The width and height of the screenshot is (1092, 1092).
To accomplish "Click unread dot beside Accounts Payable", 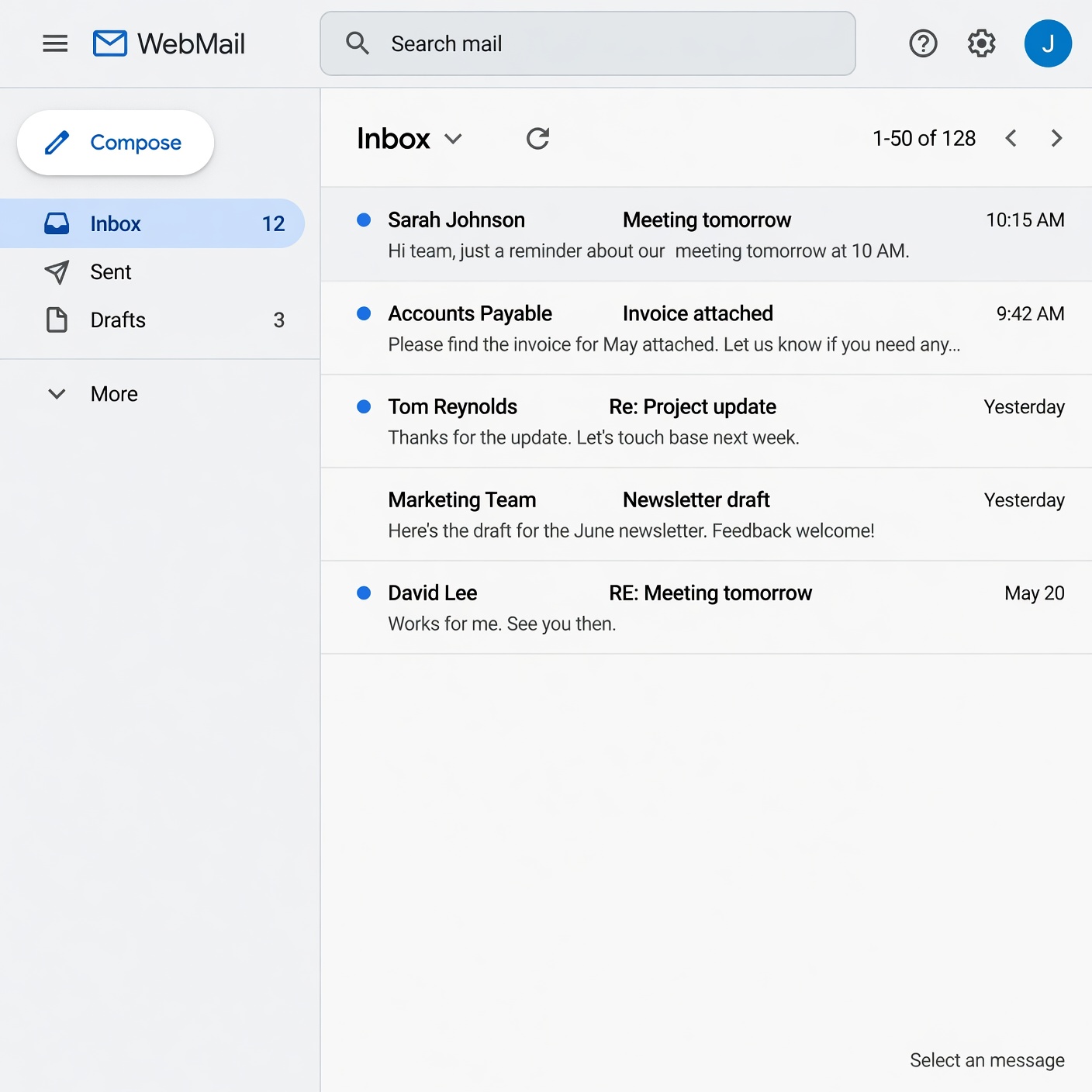I will pos(364,313).
